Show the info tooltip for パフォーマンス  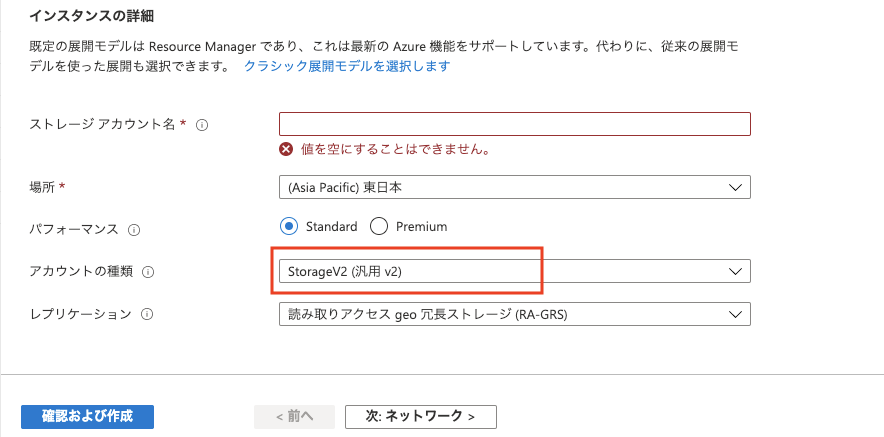coord(134,230)
